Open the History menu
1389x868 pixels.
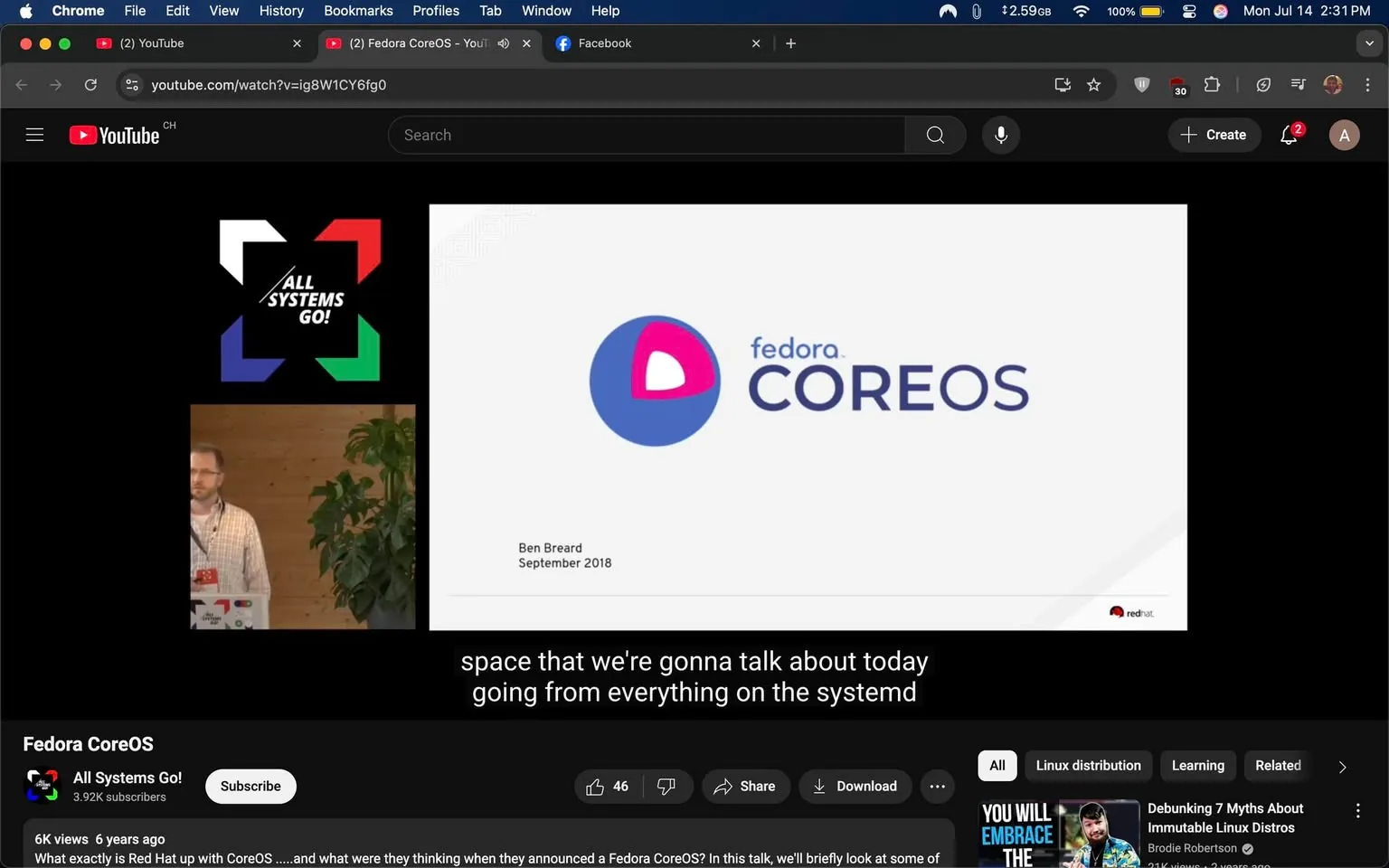(x=280, y=11)
